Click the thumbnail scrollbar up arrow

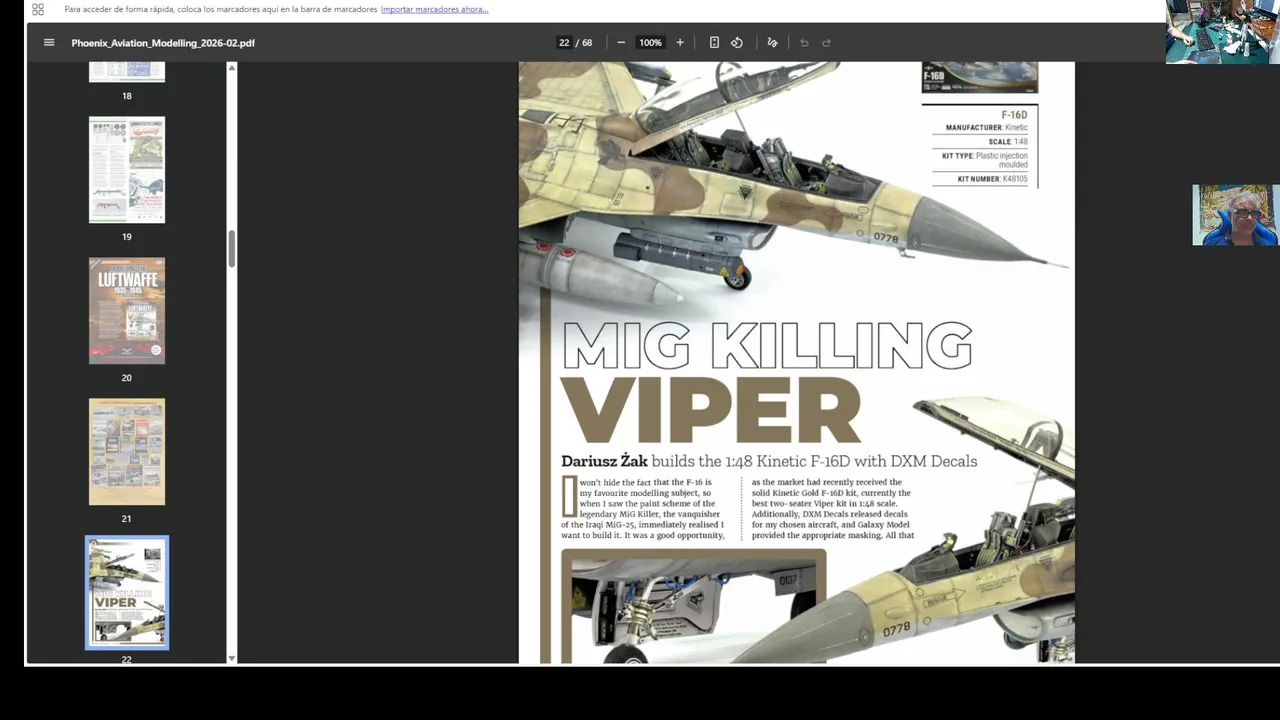(232, 67)
